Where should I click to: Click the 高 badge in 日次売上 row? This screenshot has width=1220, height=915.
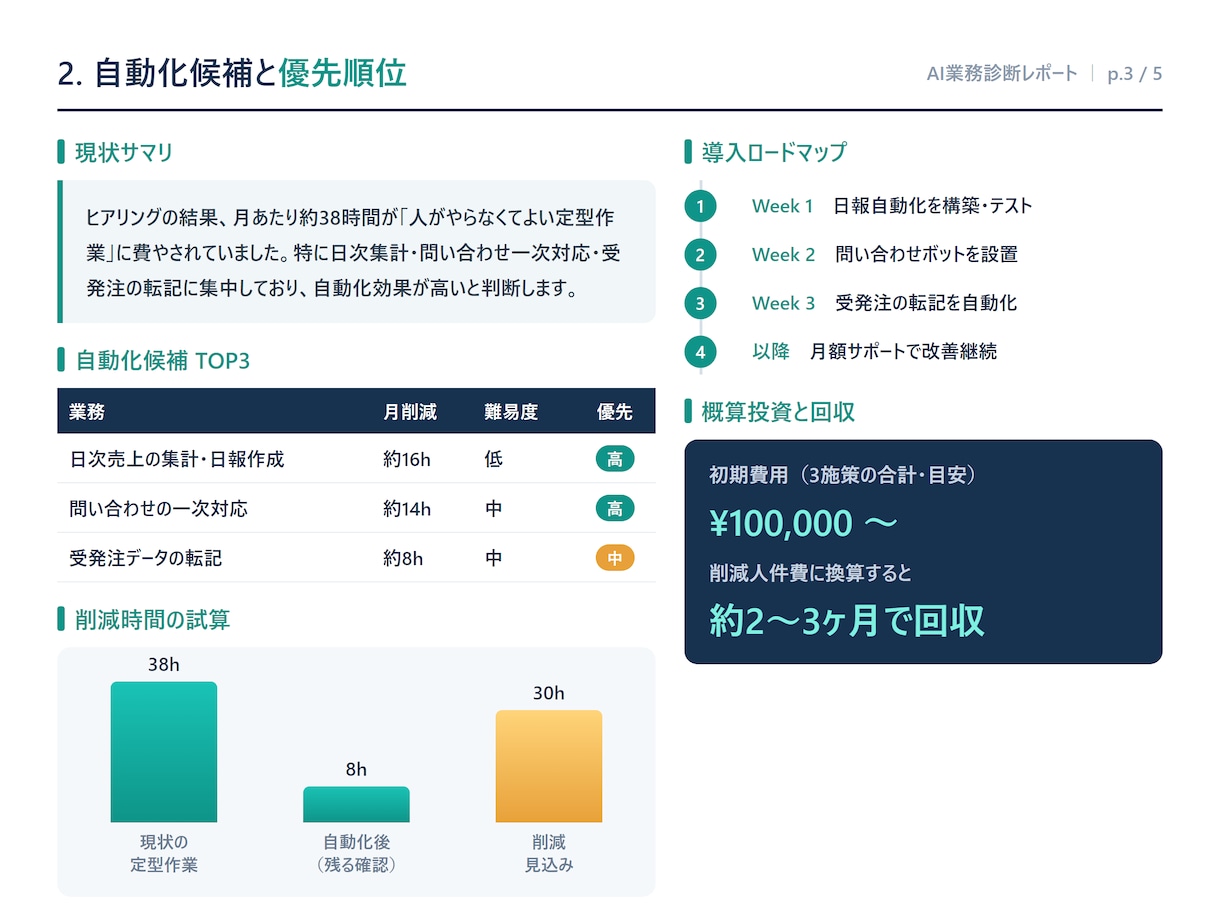tap(615, 460)
